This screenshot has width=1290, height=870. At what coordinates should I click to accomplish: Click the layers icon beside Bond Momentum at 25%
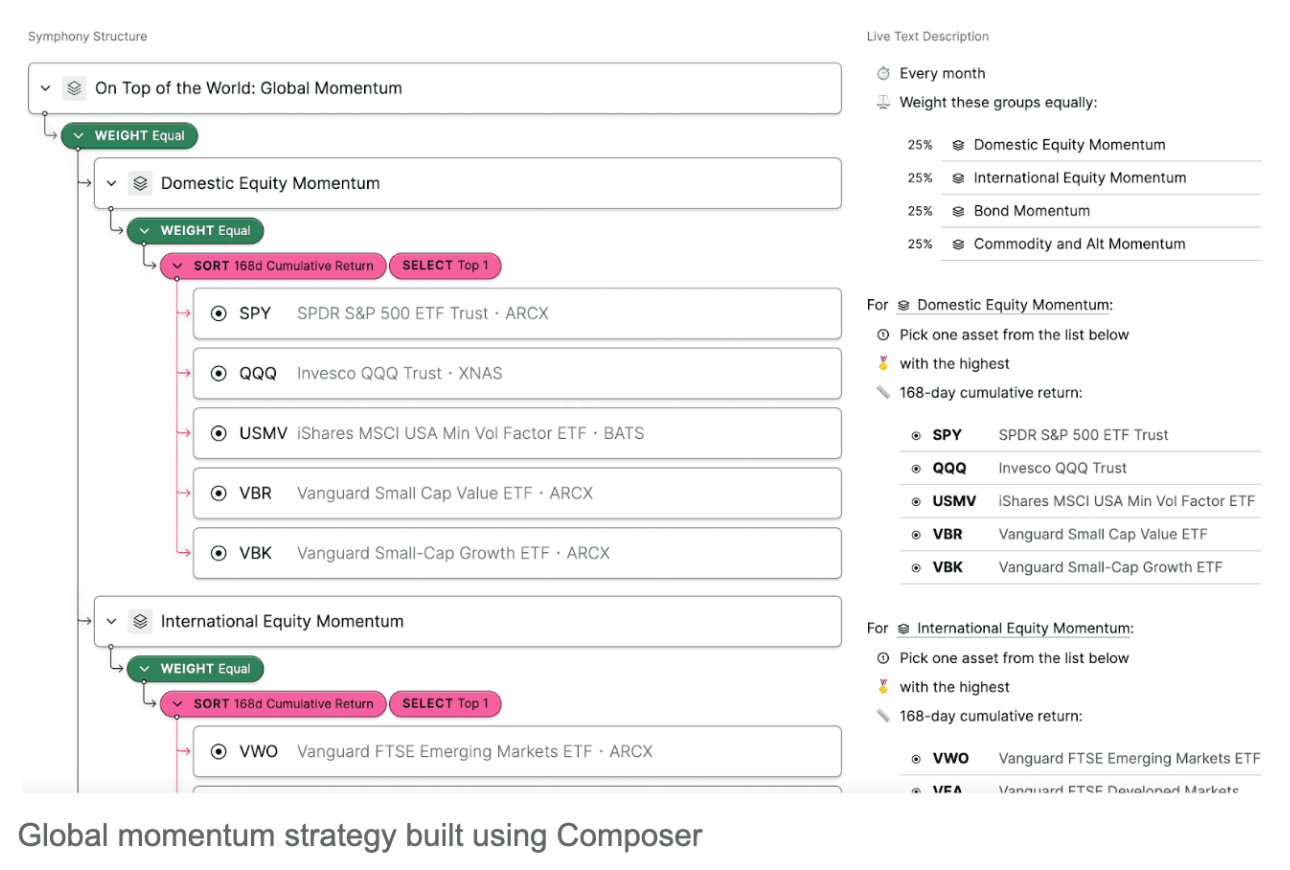(958, 211)
